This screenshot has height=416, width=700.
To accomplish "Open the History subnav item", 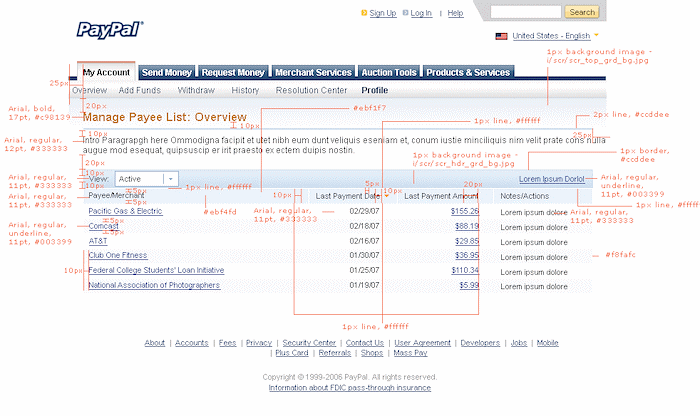I will (245, 90).
